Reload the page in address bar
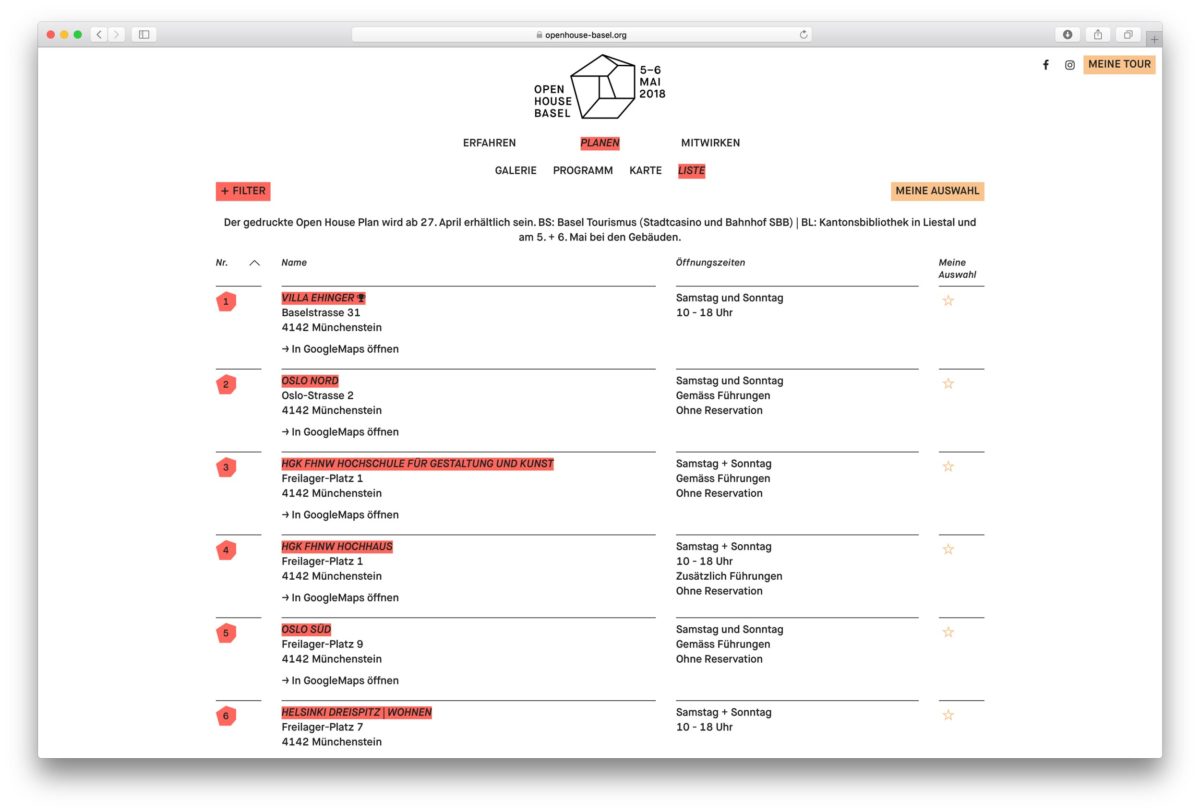This screenshot has width=1200, height=812. (x=803, y=35)
